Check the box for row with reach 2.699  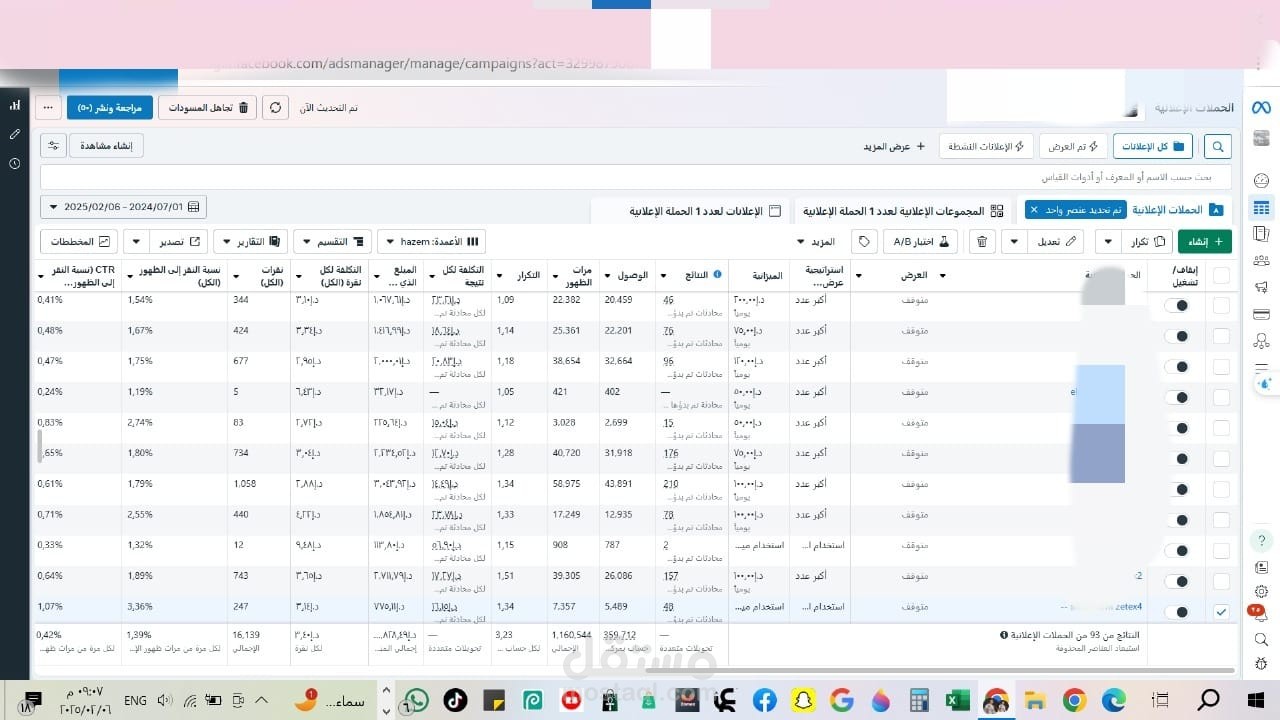click(1221, 428)
